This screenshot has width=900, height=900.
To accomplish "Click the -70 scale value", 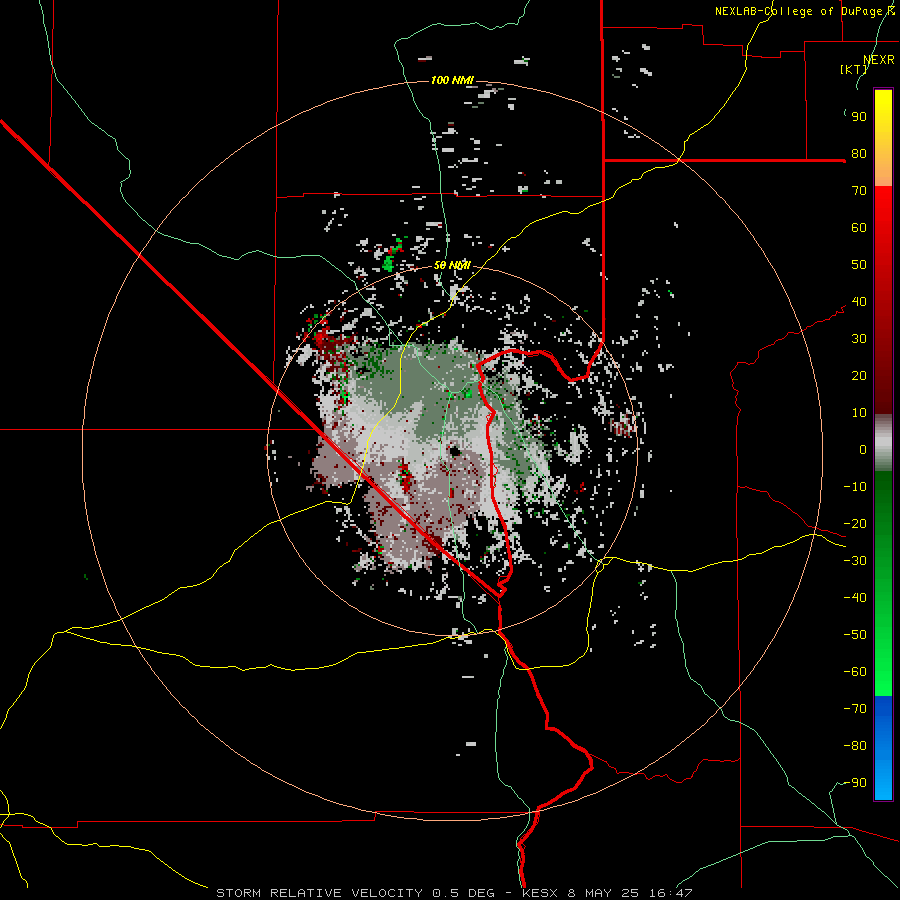I will [x=855, y=709].
